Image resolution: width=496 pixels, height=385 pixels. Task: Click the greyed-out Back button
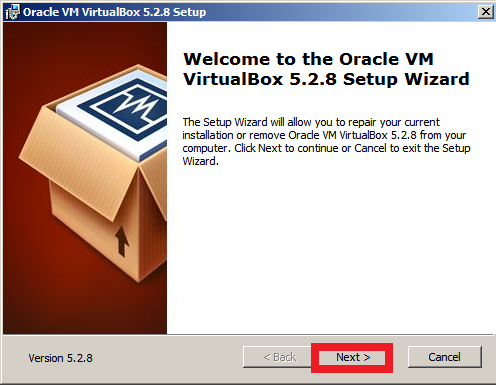(279, 357)
